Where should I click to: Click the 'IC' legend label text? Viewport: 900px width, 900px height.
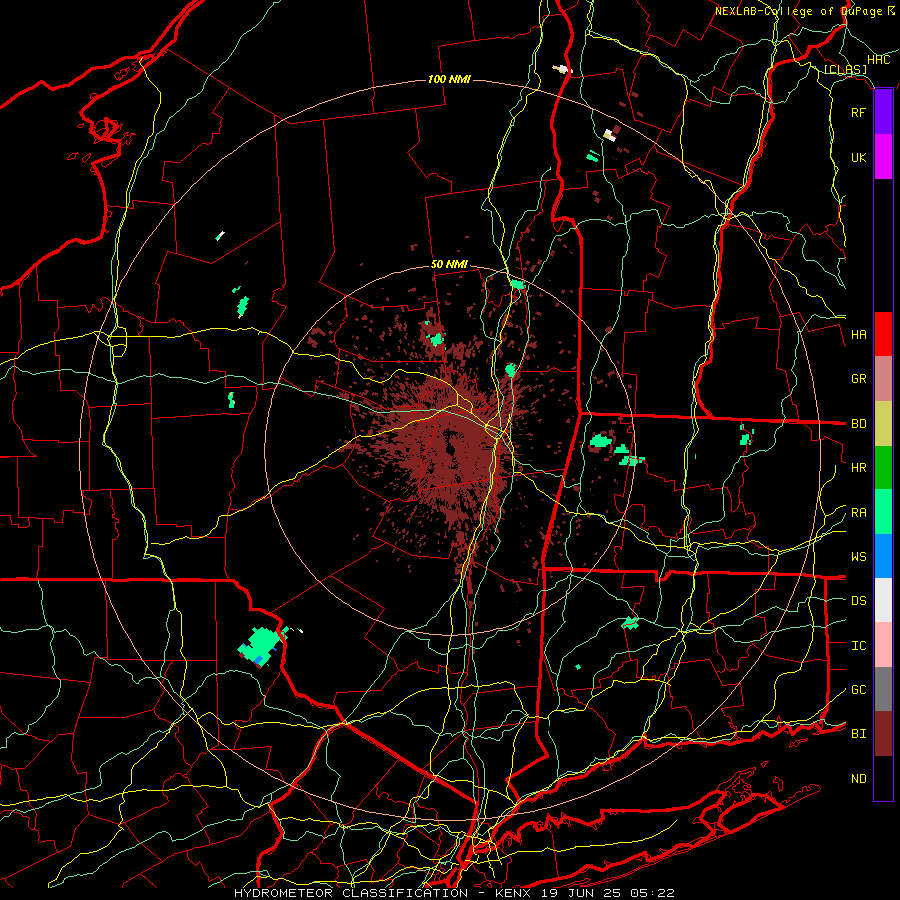pyautogui.click(x=858, y=646)
